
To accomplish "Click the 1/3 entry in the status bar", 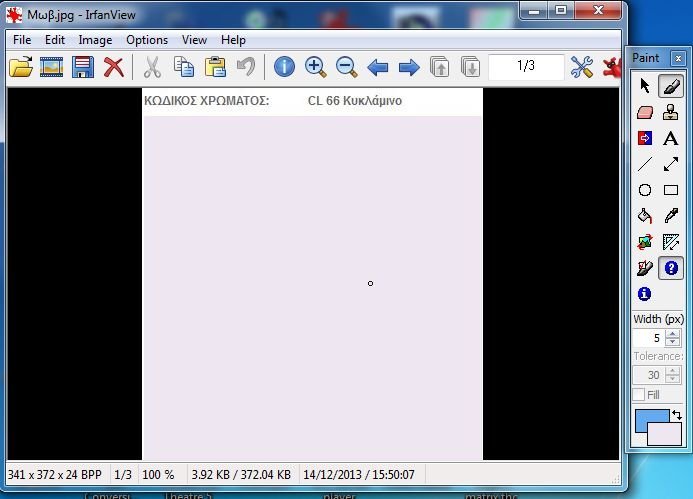I will pyautogui.click(x=123, y=475).
